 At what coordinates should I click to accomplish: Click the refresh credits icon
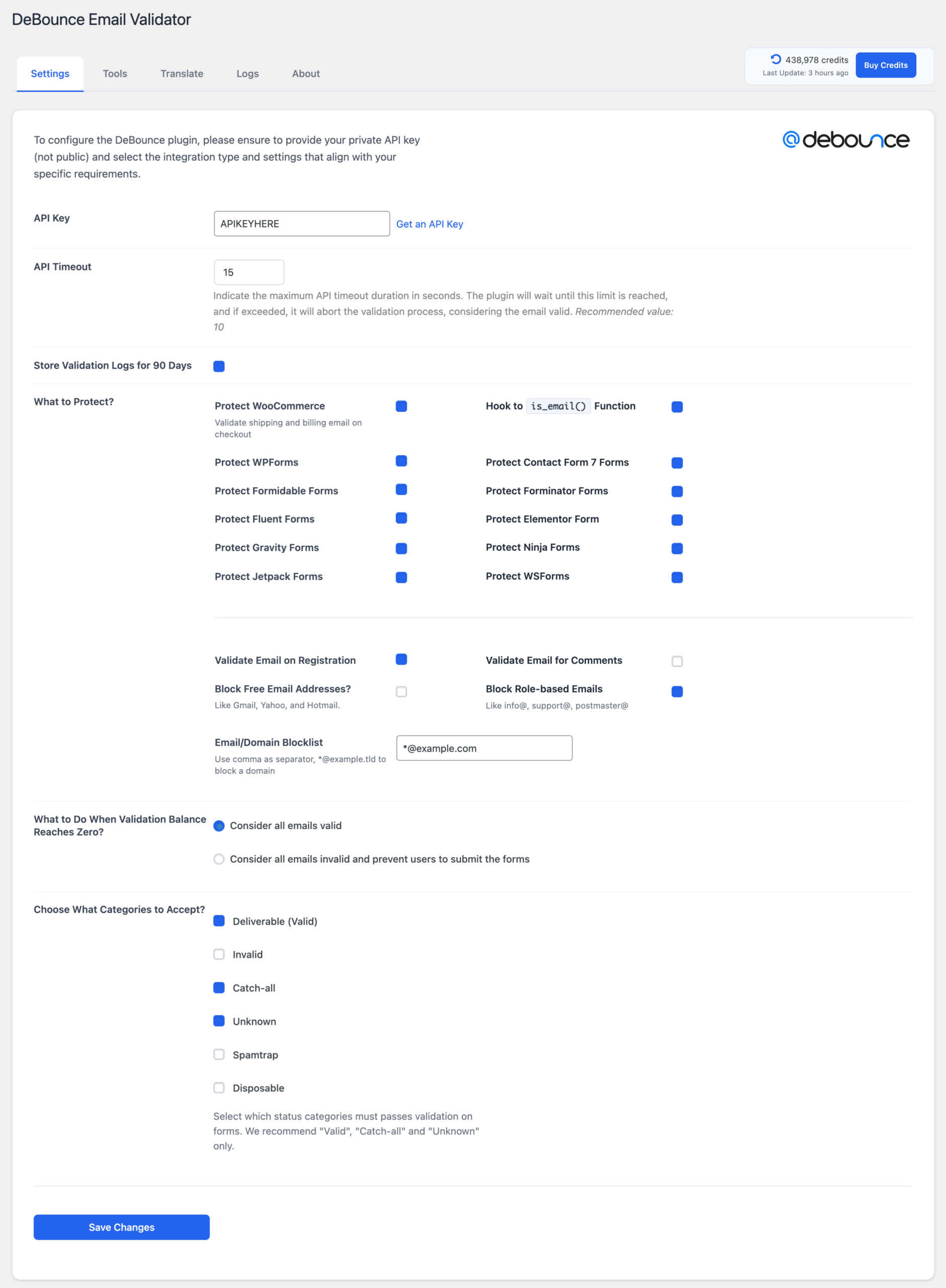click(776, 59)
